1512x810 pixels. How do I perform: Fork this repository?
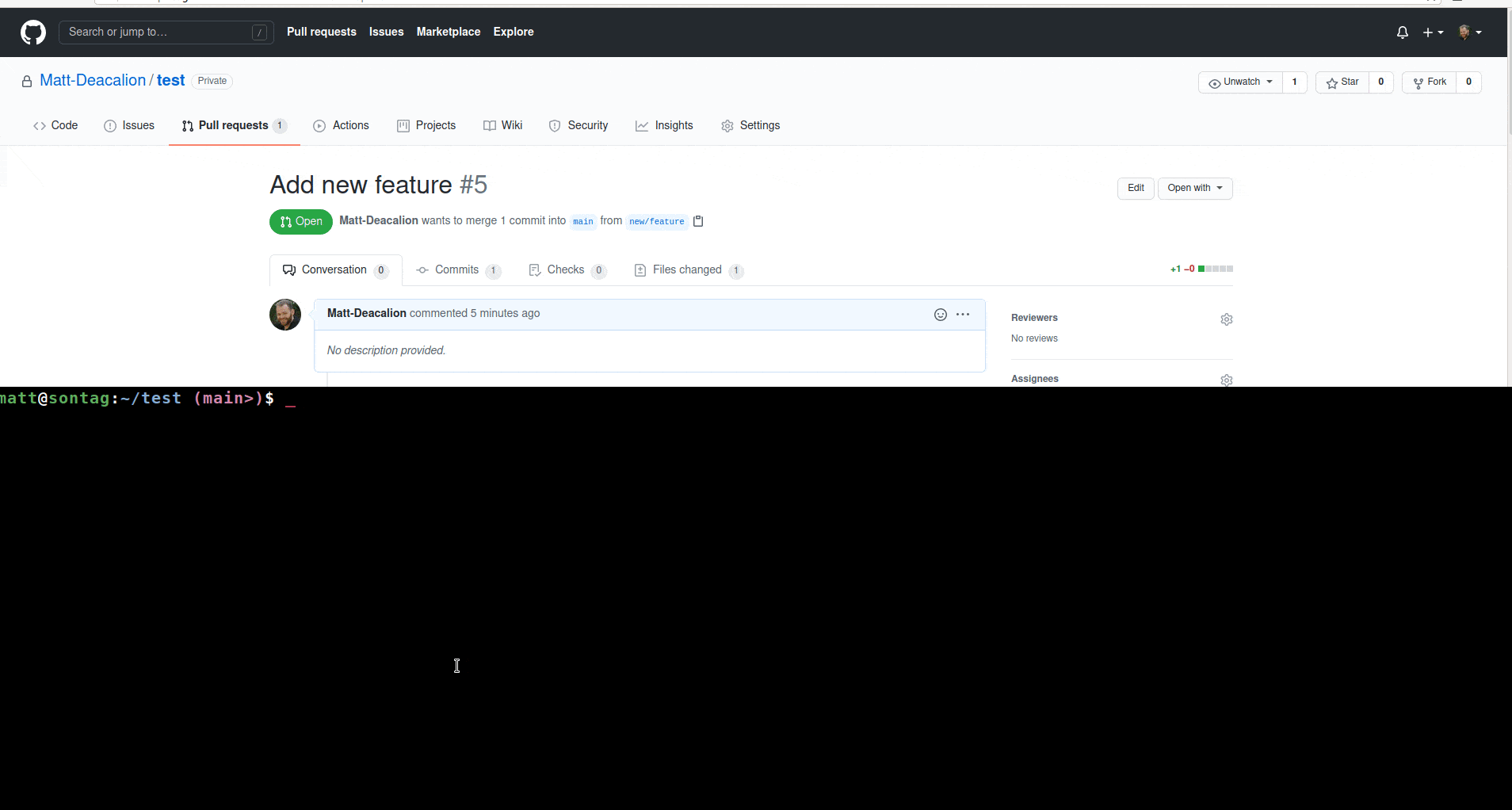[1430, 82]
